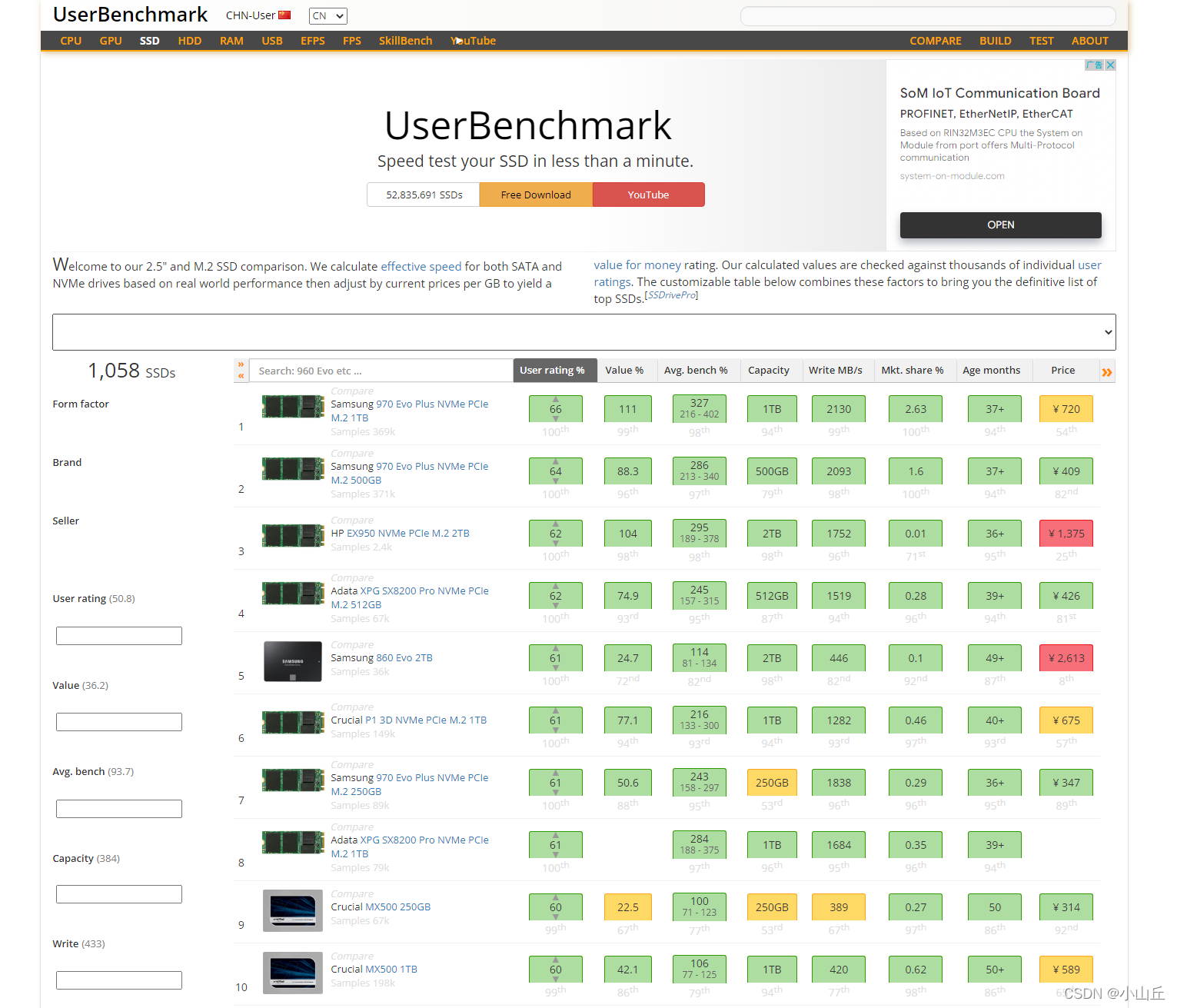The width and height of the screenshot is (1177, 1008).
Task: Open the HDD tab
Action: (x=190, y=41)
